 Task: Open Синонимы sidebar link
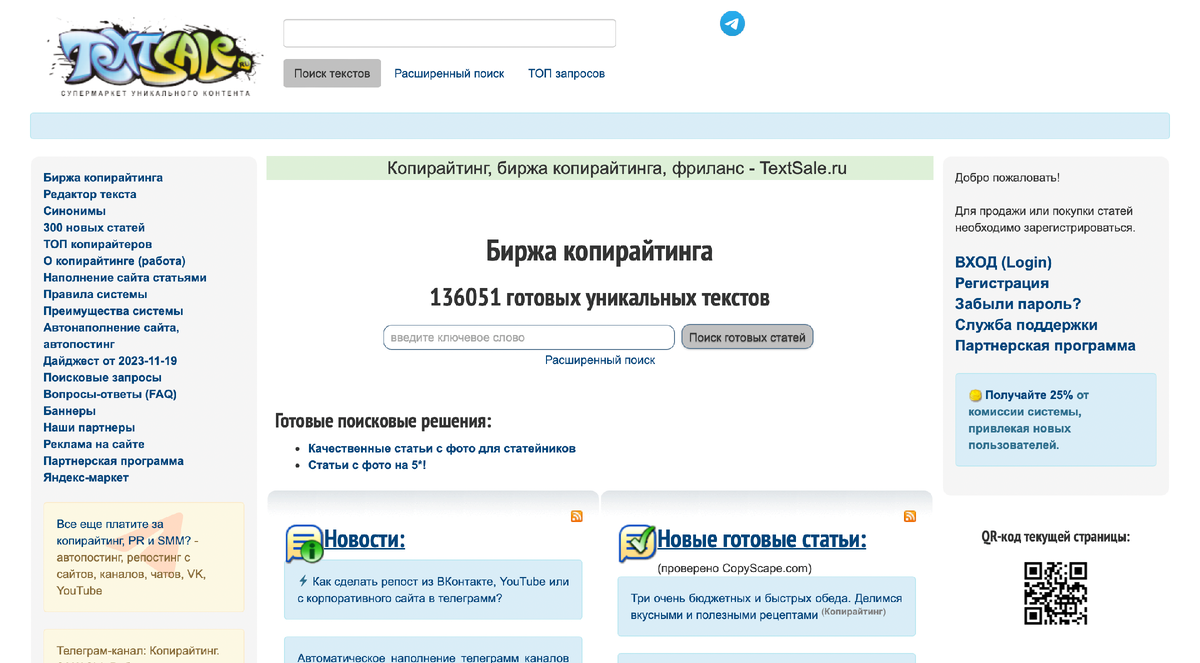[x=74, y=211]
